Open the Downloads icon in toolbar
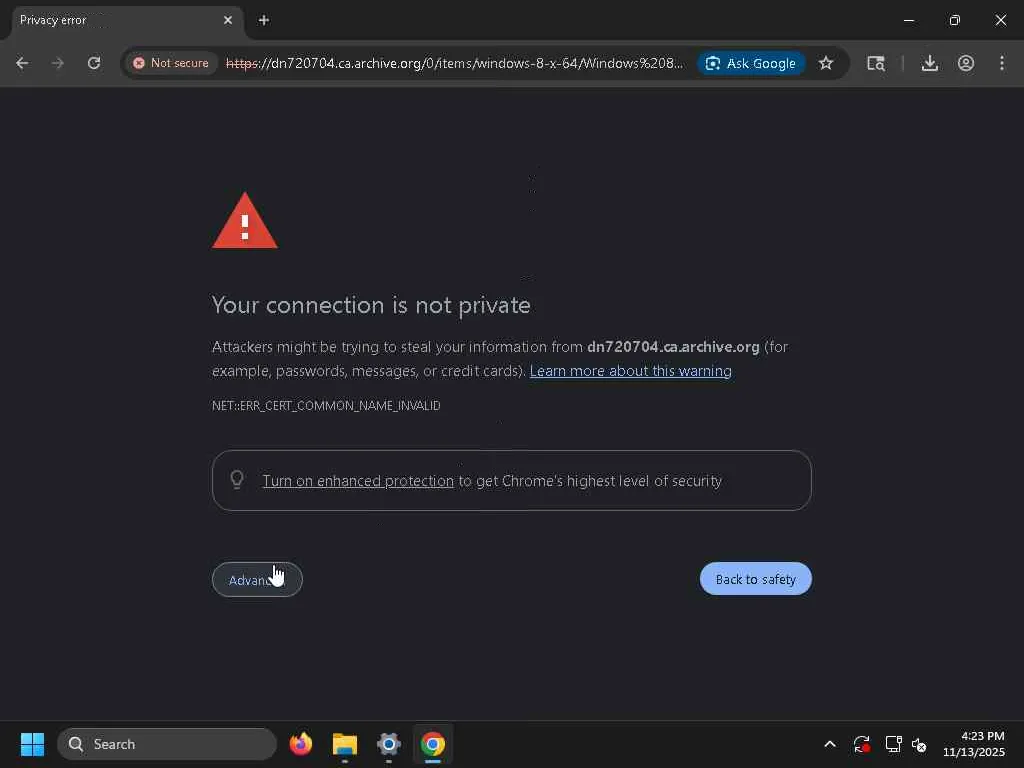1024x768 pixels. (929, 63)
